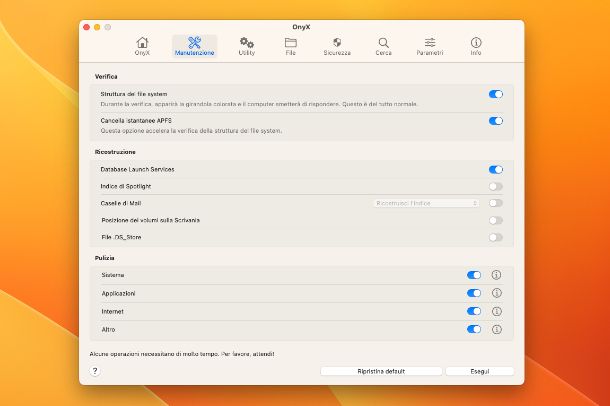Show info for Applicazioni cleaning
The width and height of the screenshot is (610, 406).
496,293
